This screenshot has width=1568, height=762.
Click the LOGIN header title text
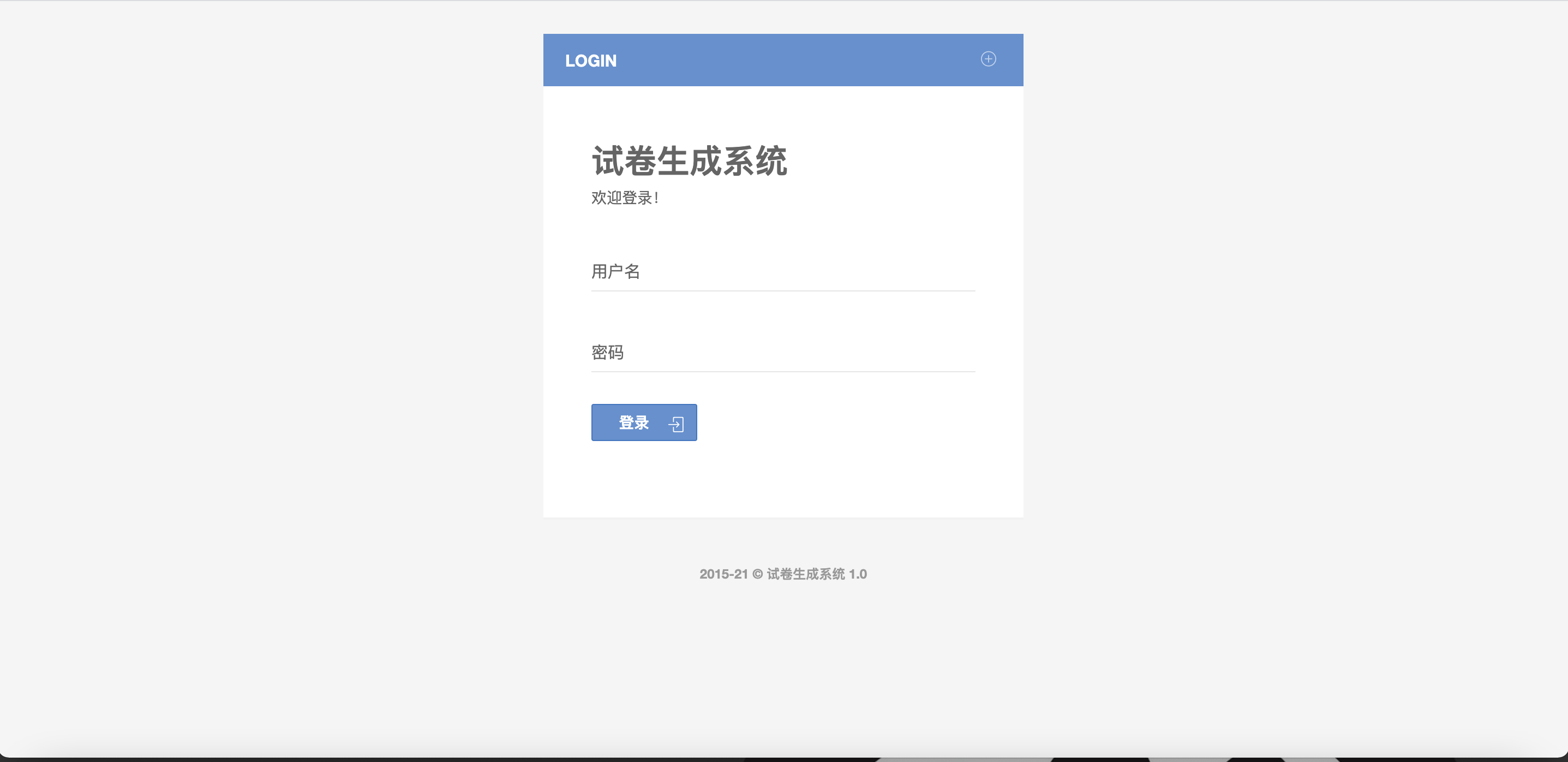590,61
